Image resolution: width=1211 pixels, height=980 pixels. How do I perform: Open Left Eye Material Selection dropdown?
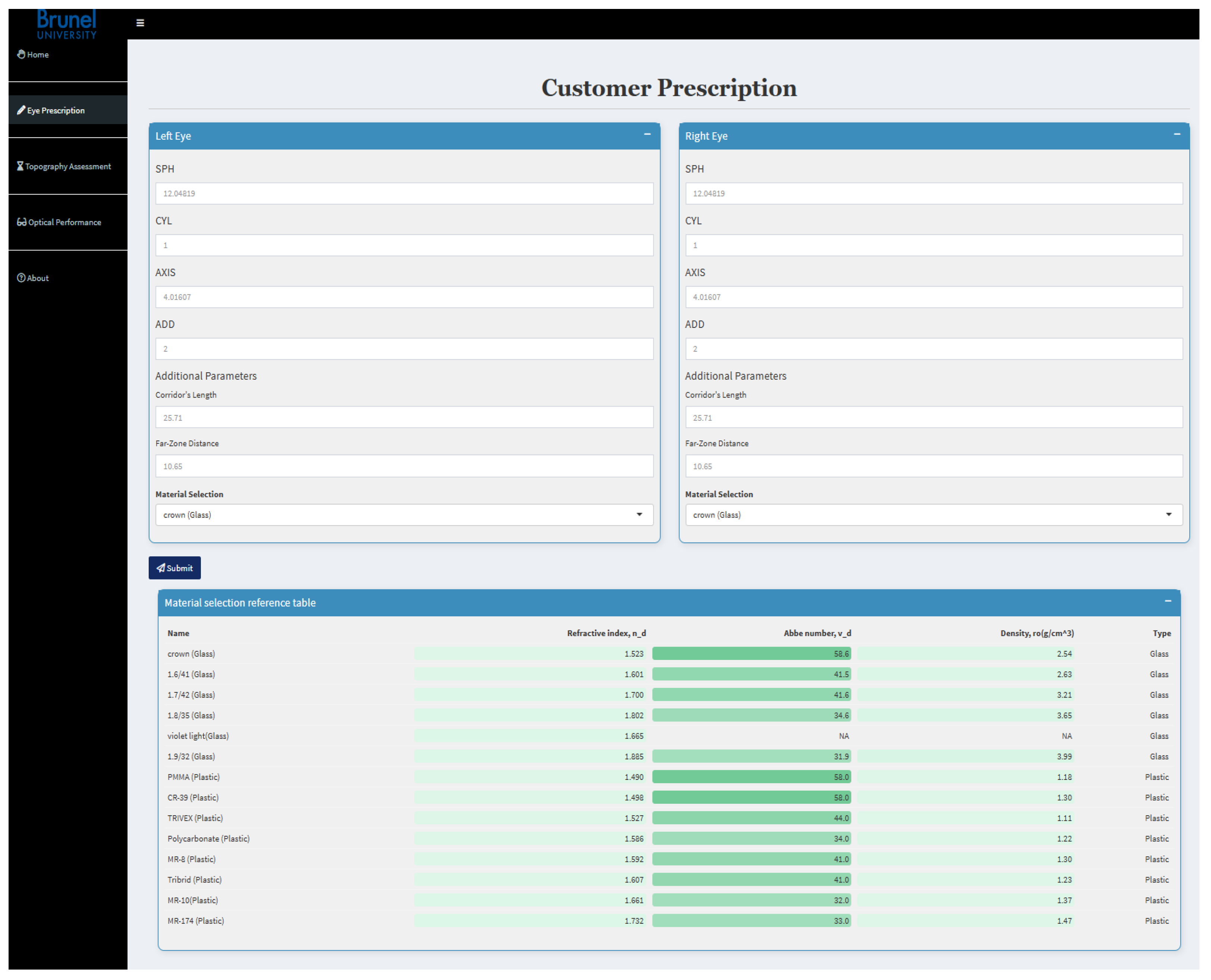(x=404, y=515)
